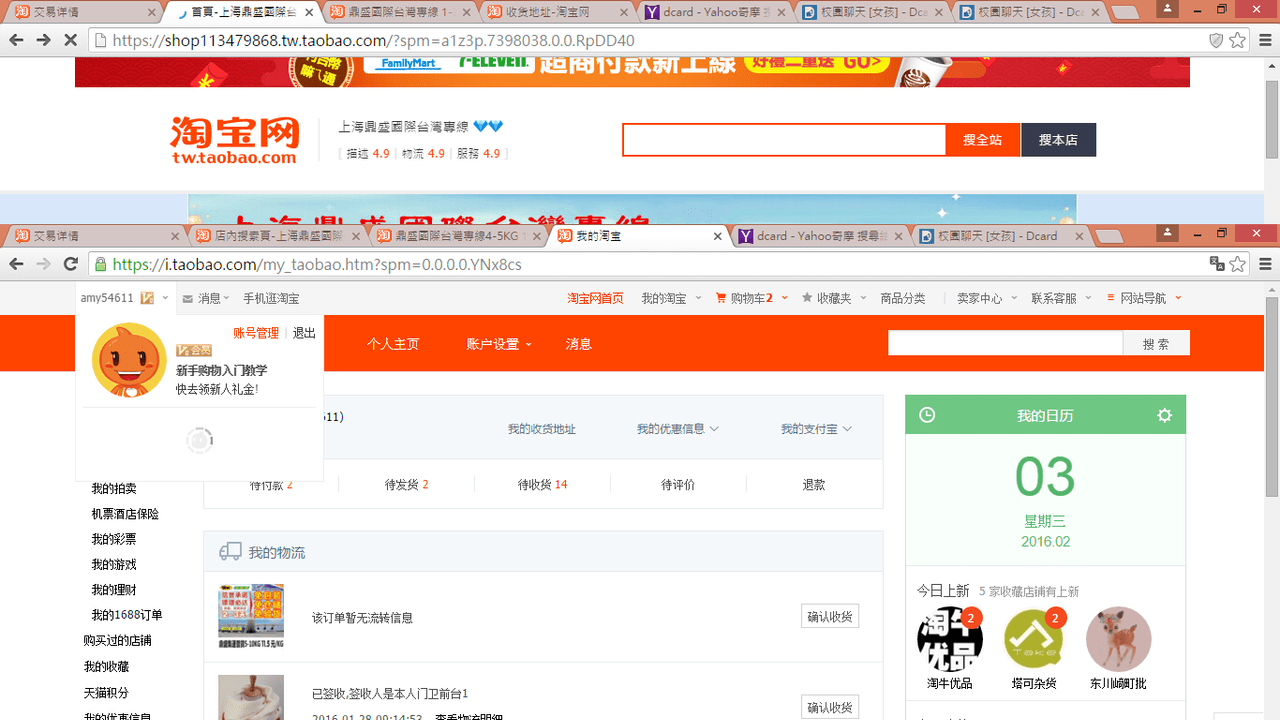The image size is (1280, 720).
Task: Open Chrome menu in back window
Action: pyautogui.click(x=1266, y=41)
